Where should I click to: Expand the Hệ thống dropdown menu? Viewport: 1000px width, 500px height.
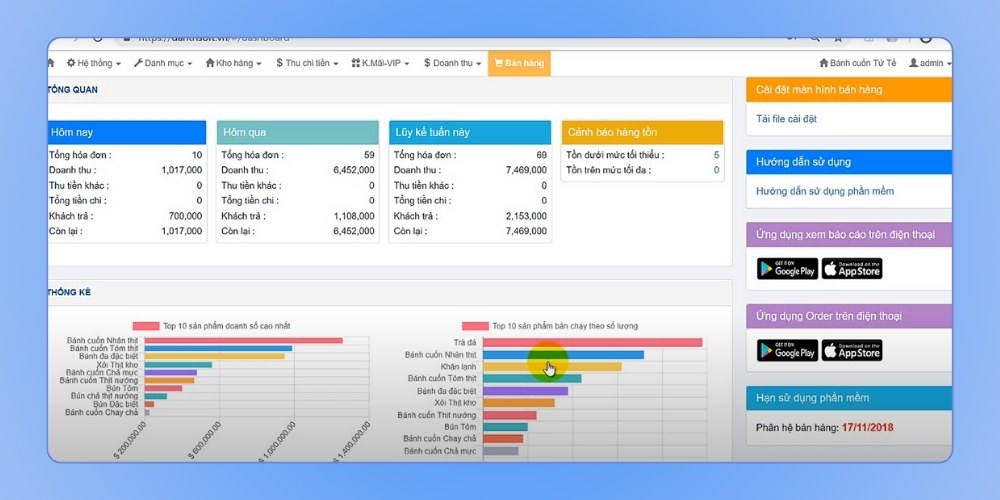[x=94, y=63]
